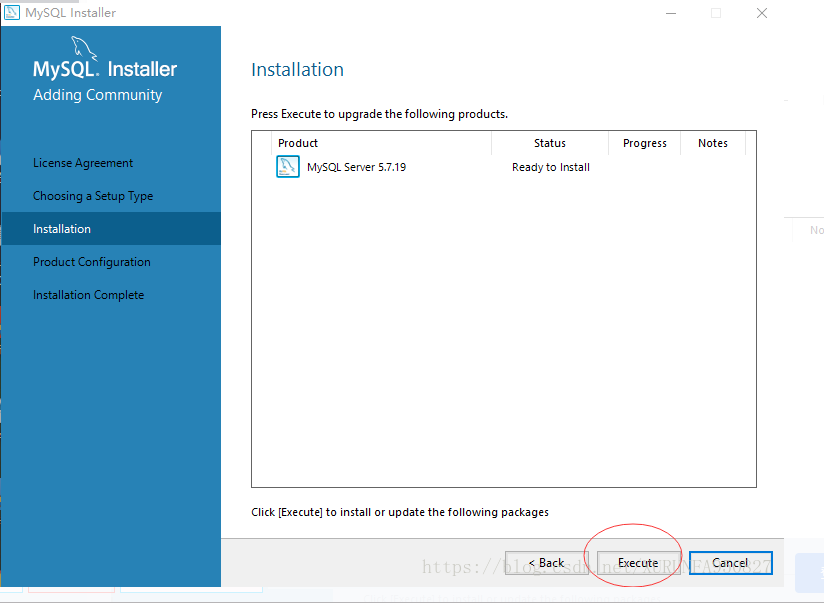Cancel the MySQL installation
The image size is (824, 604).
(730, 563)
